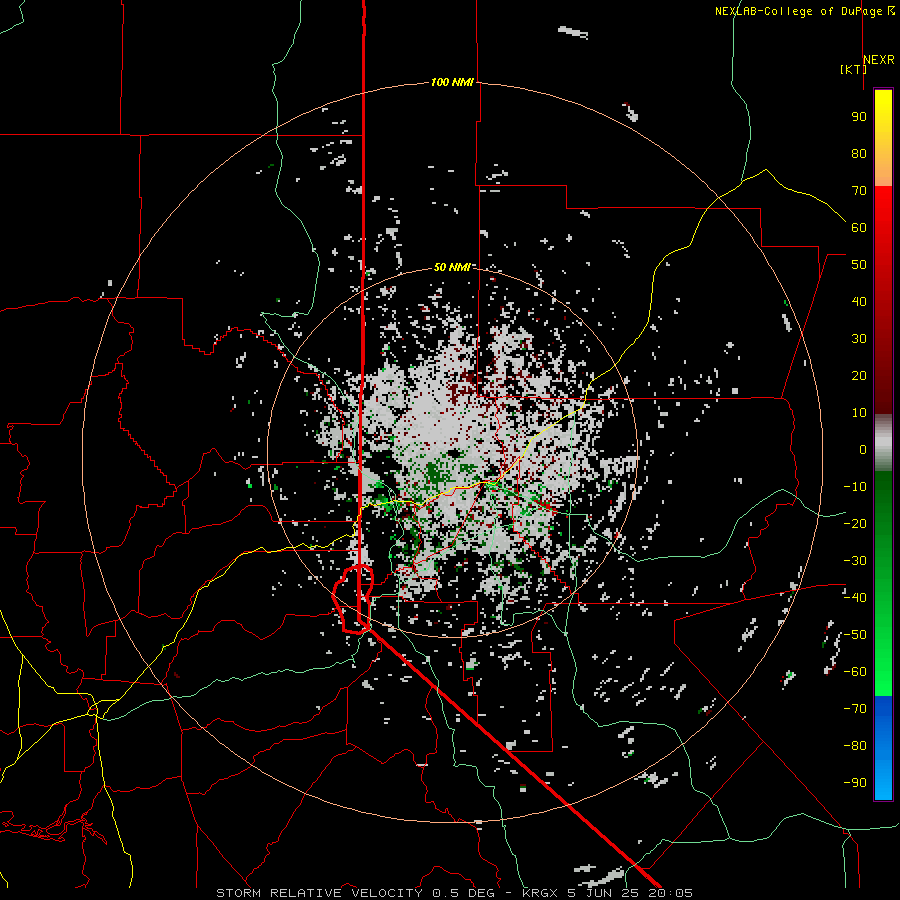Click the -60 label on the velocity scale
Screen dimensions: 900x900
point(855,672)
